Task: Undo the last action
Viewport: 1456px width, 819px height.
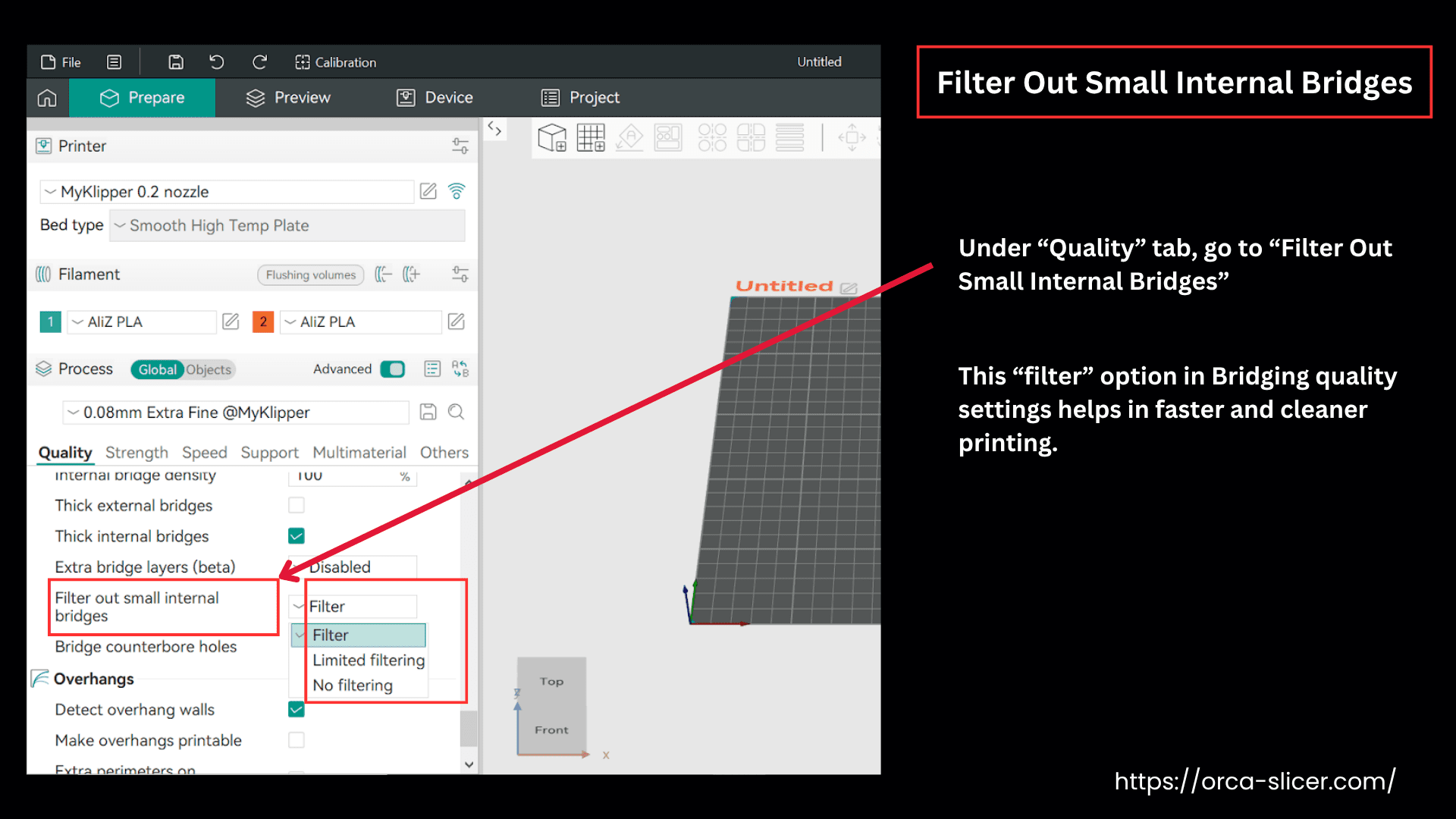Action: [216, 61]
